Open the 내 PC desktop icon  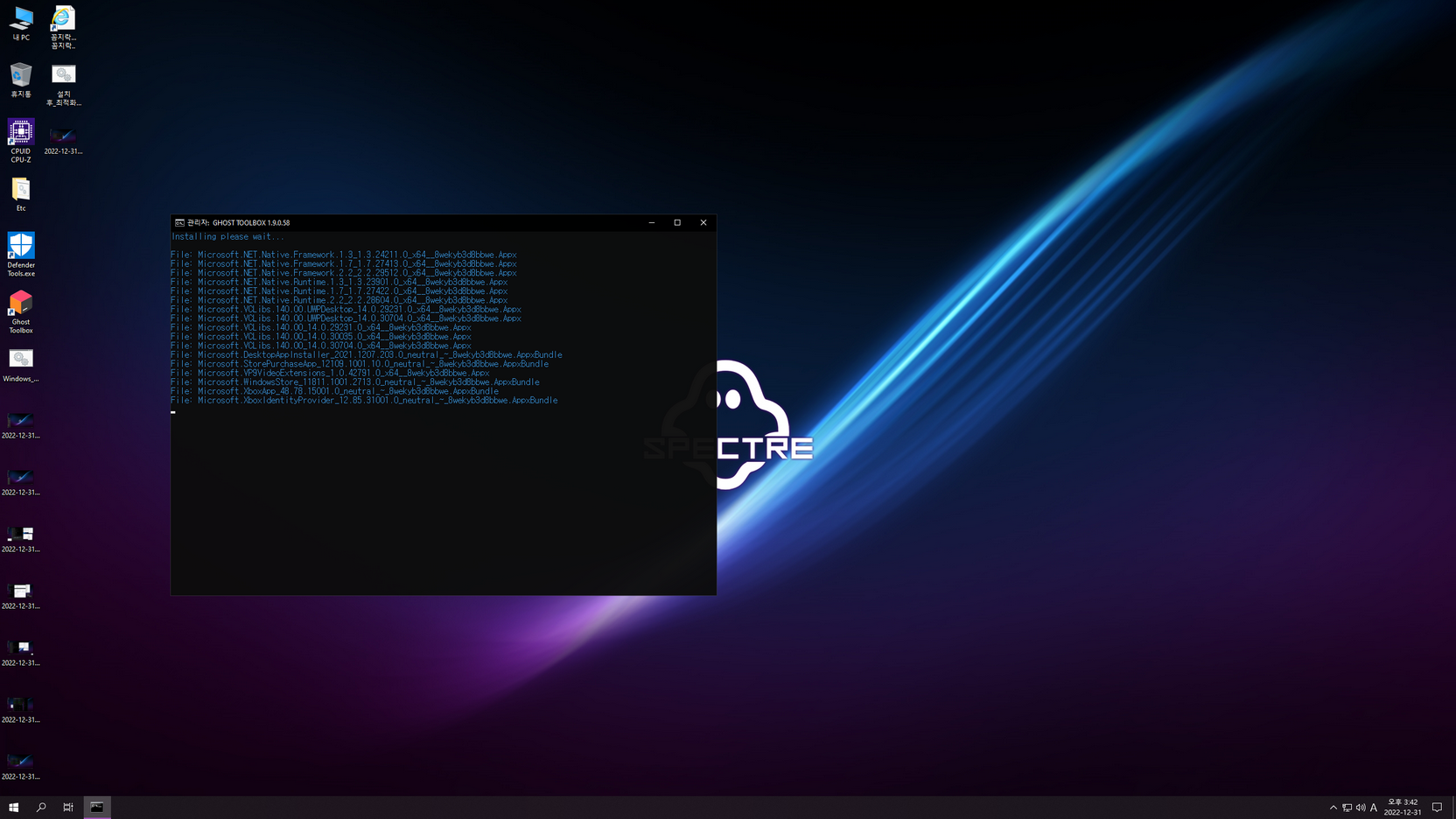(x=21, y=24)
